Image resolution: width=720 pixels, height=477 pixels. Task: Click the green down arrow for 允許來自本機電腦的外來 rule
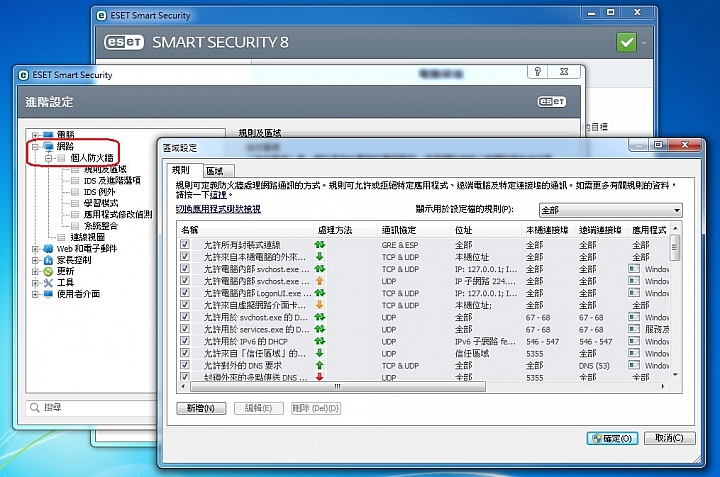tap(320, 257)
